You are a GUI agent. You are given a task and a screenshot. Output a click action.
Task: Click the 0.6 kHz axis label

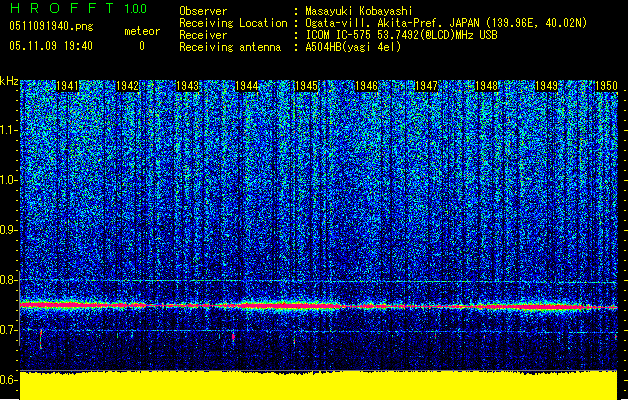coord(8,380)
